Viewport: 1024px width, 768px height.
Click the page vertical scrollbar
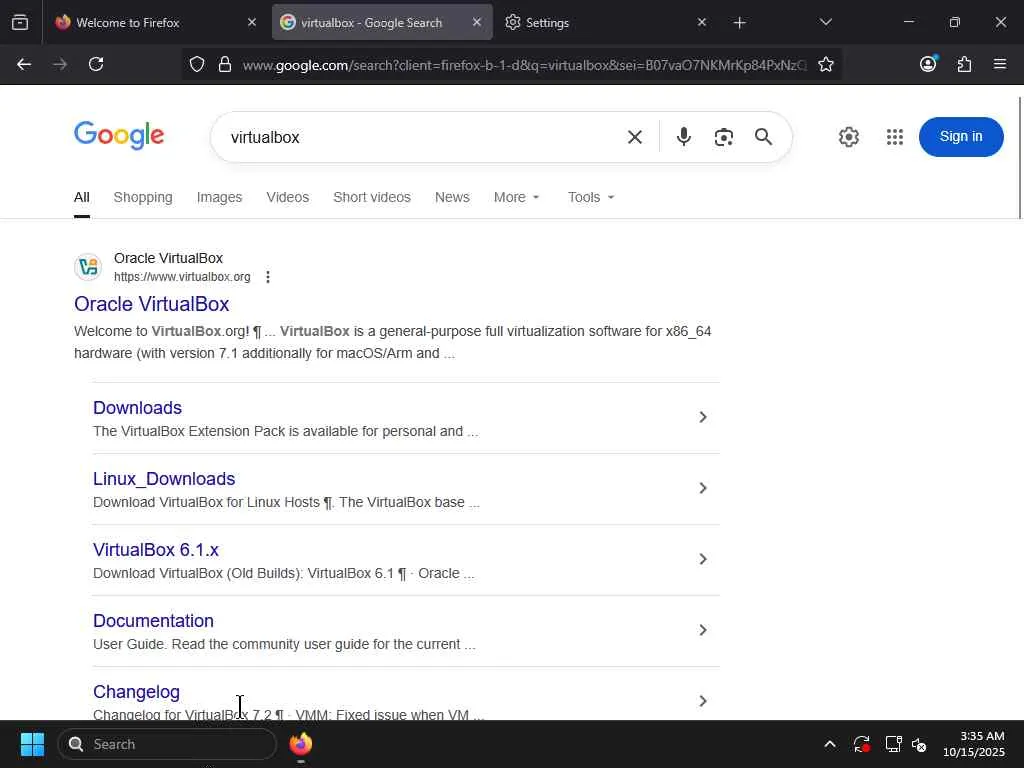(1020, 158)
